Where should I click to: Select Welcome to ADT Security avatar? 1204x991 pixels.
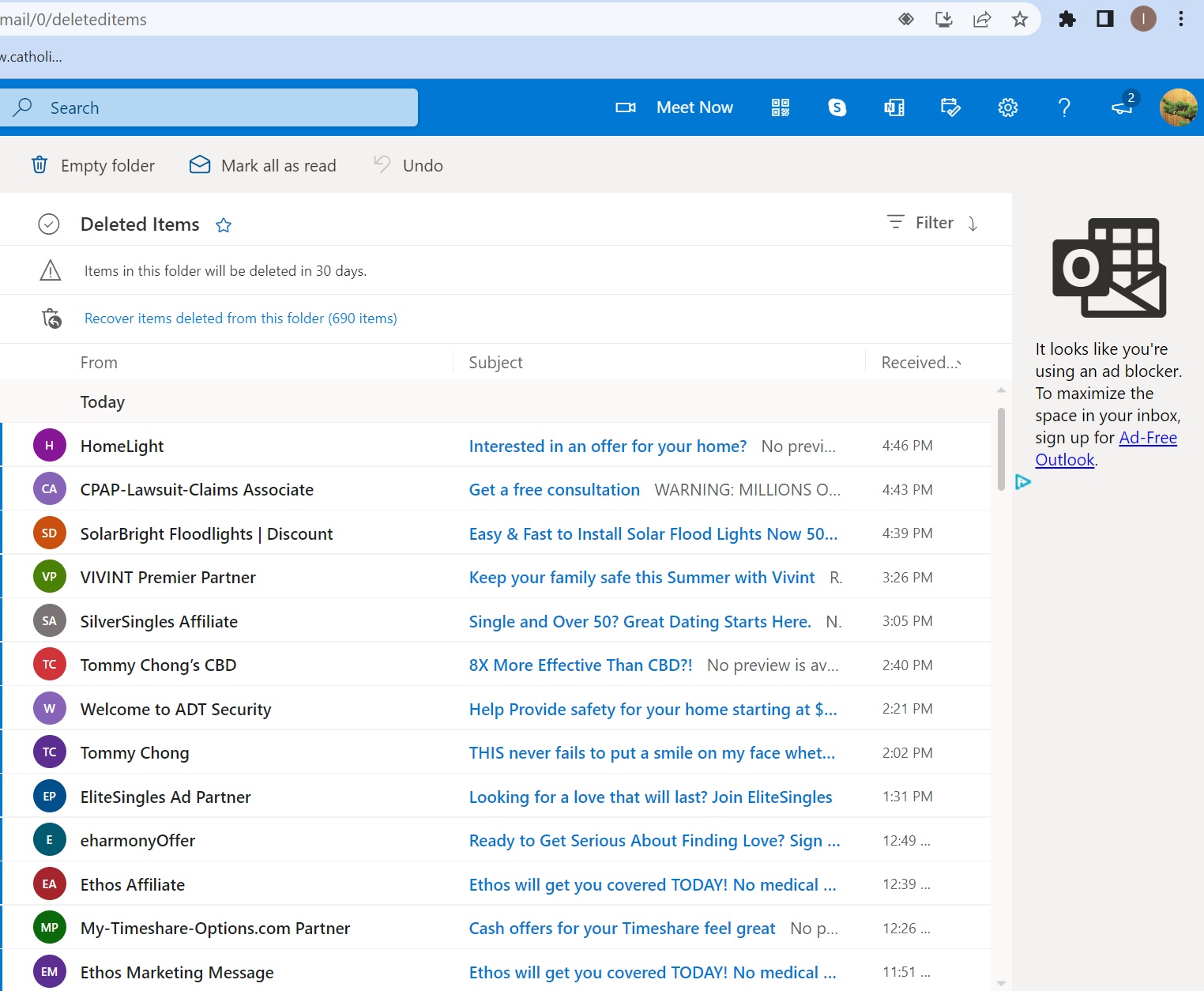(x=49, y=709)
